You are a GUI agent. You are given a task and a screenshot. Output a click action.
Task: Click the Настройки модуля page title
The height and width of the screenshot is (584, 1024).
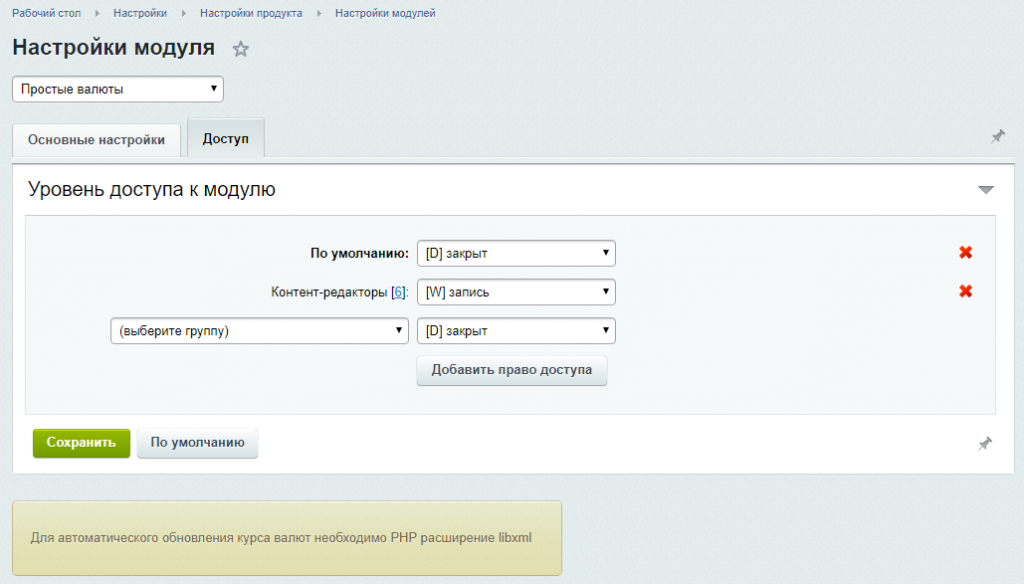(x=114, y=48)
